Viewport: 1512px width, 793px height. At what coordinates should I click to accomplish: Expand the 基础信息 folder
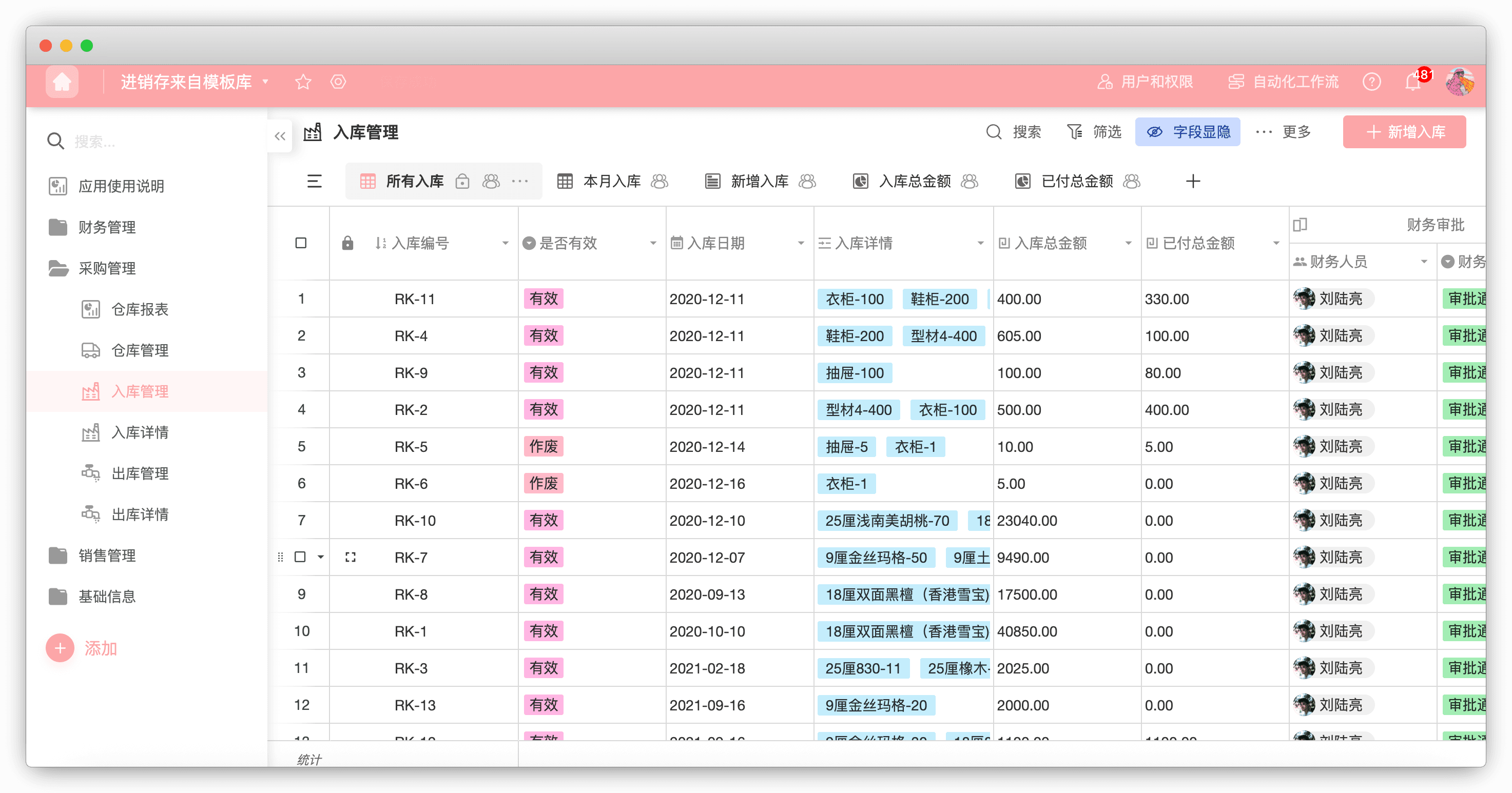[x=147, y=597]
